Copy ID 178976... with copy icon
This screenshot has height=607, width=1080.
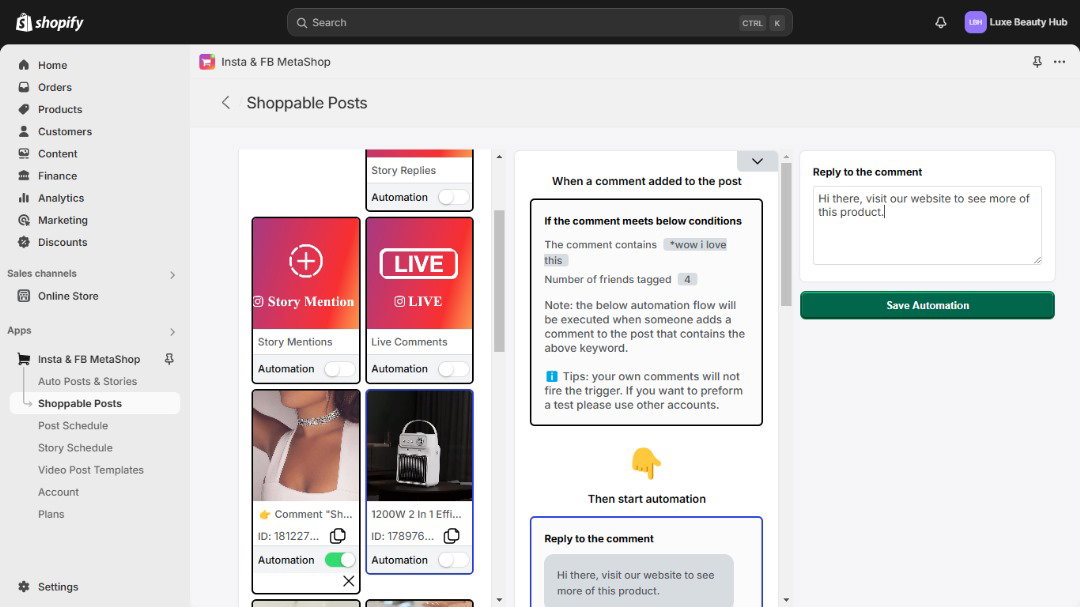451,536
